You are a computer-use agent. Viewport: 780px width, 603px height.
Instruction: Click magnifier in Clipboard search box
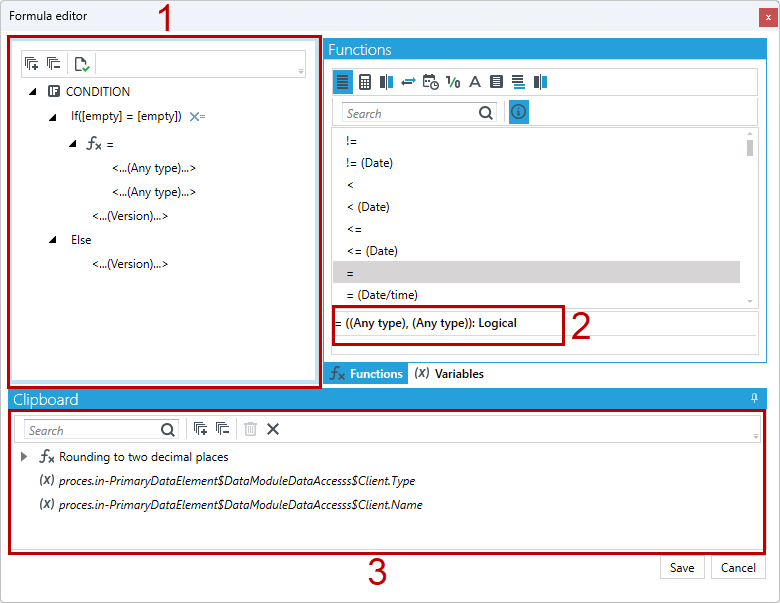[168, 429]
